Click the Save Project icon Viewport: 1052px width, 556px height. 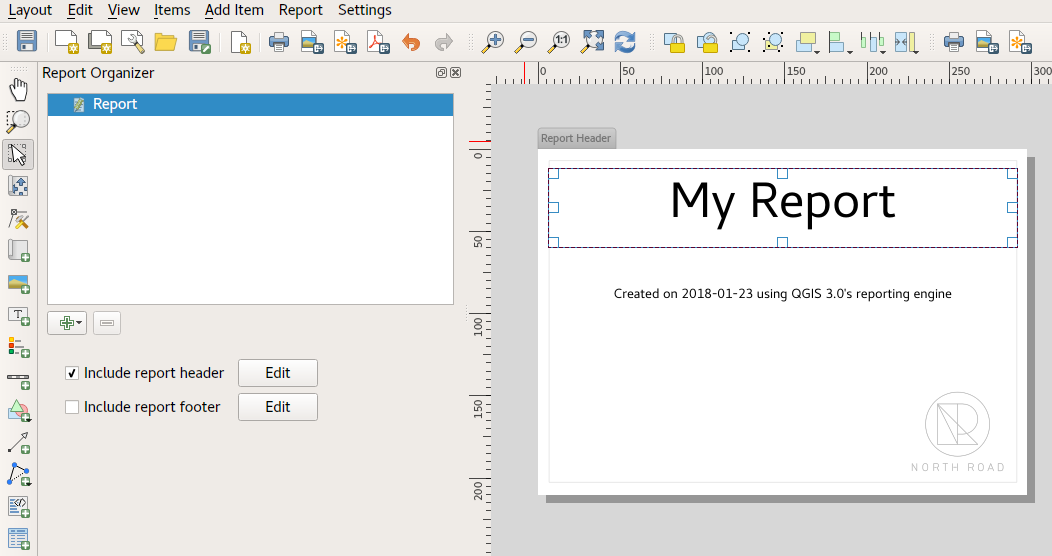pos(27,42)
